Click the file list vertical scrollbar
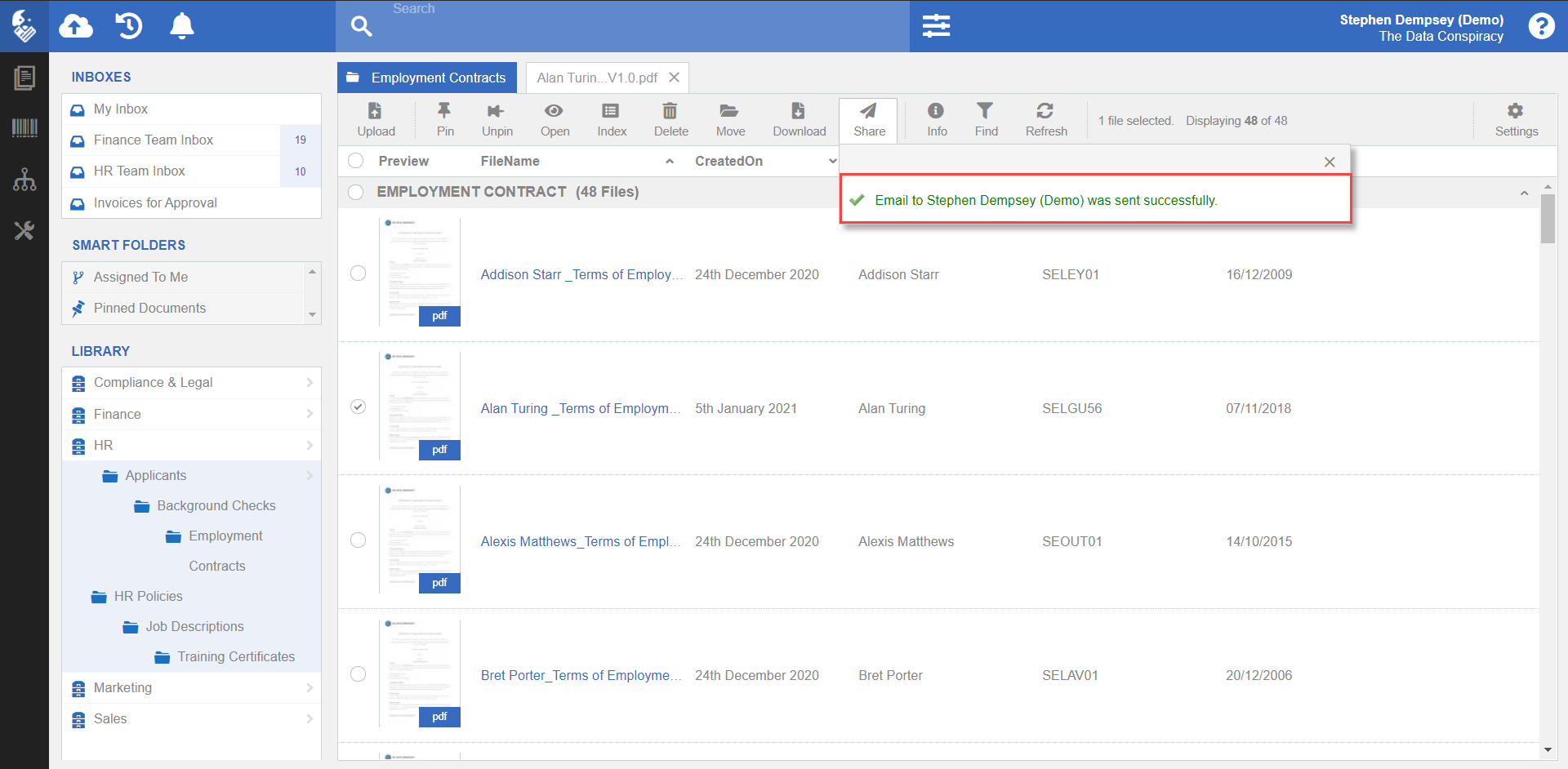Viewport: 1568px width, 769px height. [x=1548, y=220]
